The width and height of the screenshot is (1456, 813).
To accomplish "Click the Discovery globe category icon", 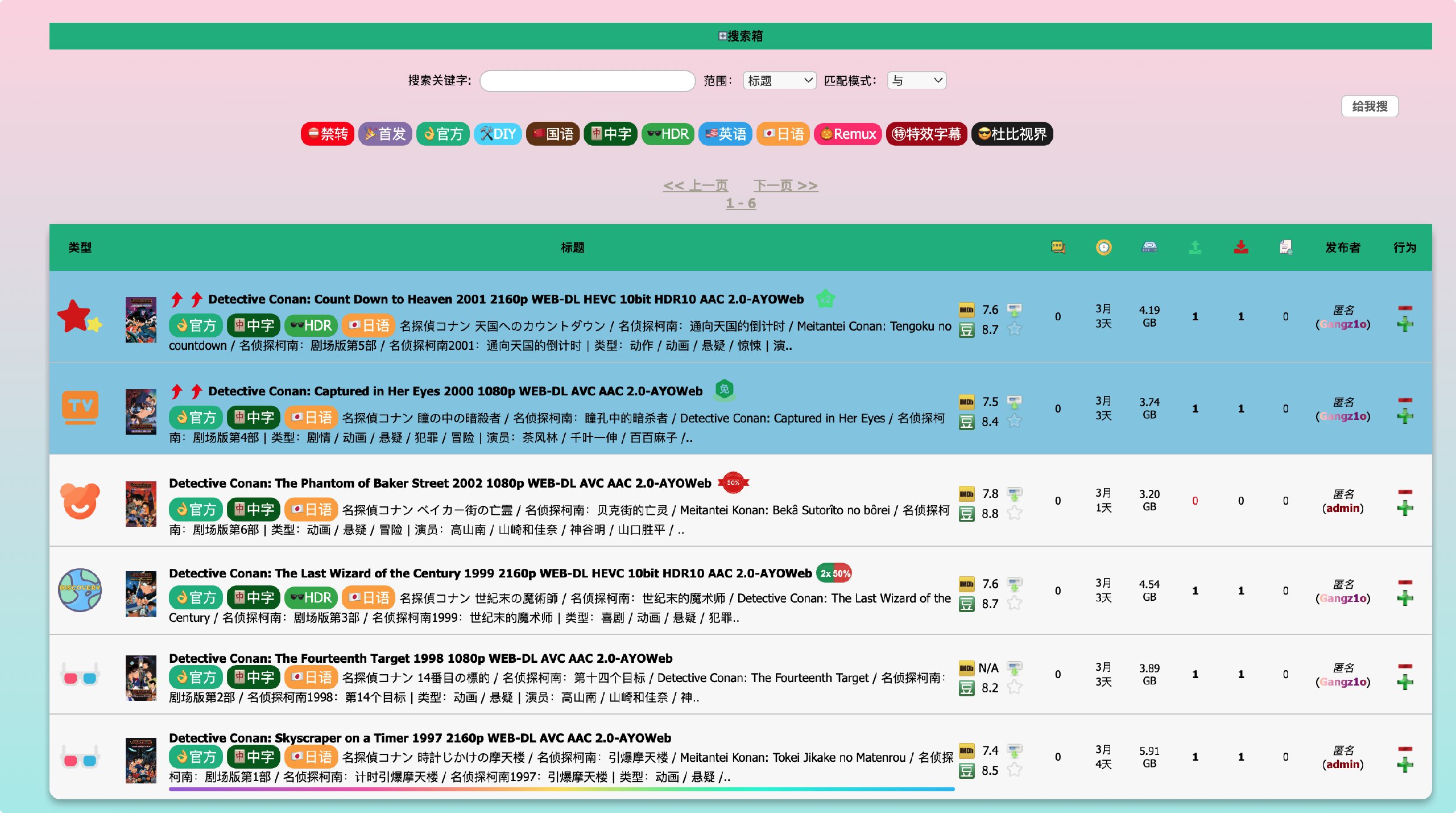I will tap(80, 590).
